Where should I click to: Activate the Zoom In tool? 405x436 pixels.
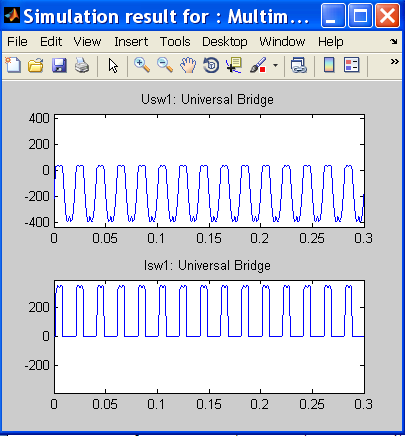pos(142,65)
